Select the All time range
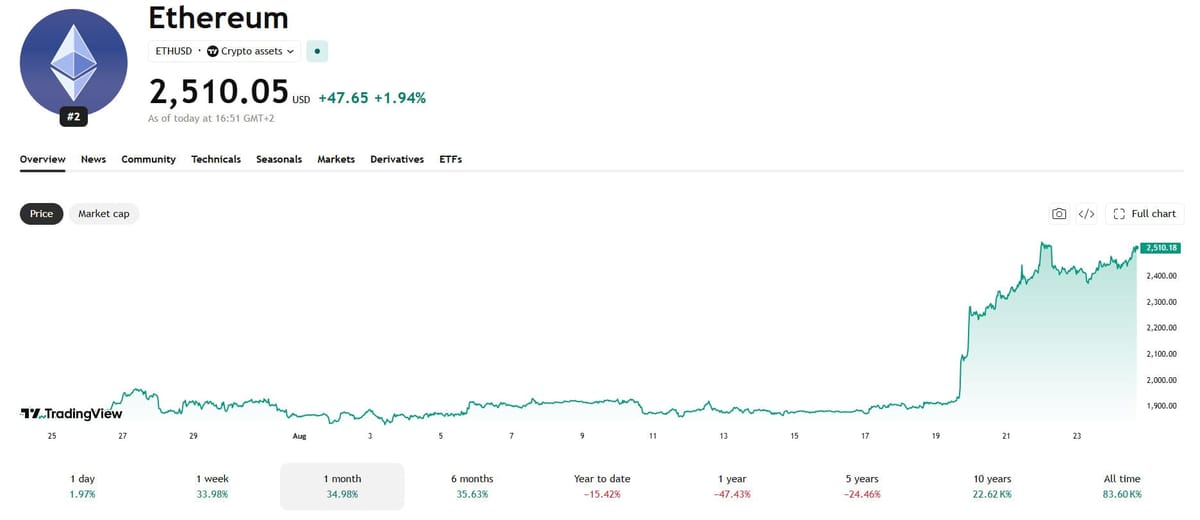Image resolution: width=1200 pixels, height=520 pixels. pyautogui.click(x=1122, y=487)
